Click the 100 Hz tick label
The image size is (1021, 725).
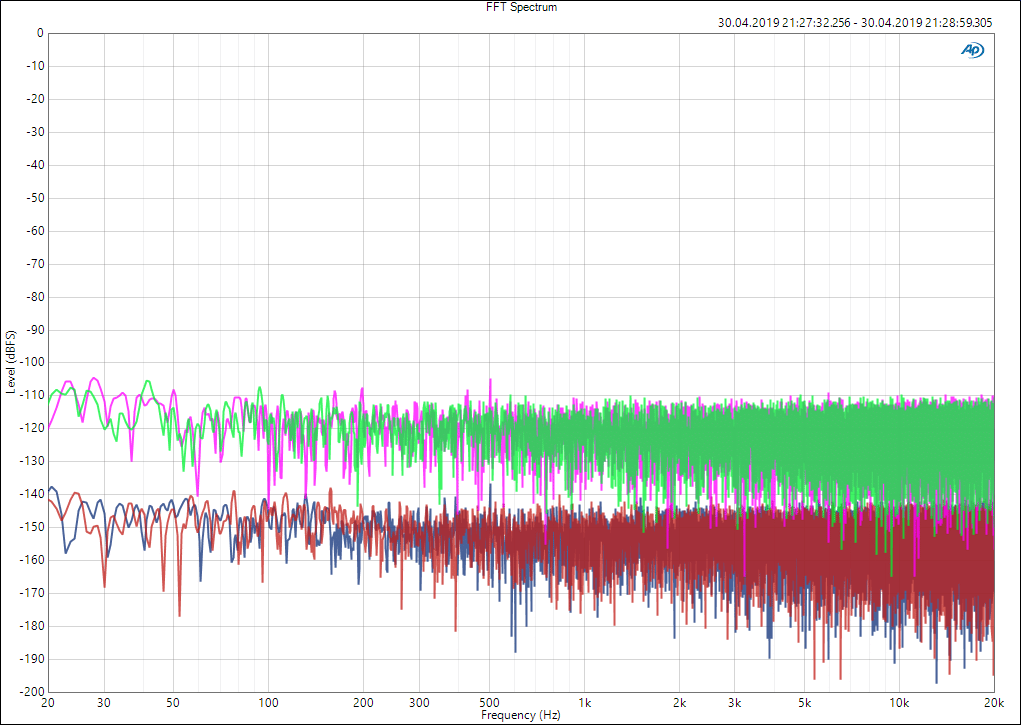point(268,703)
